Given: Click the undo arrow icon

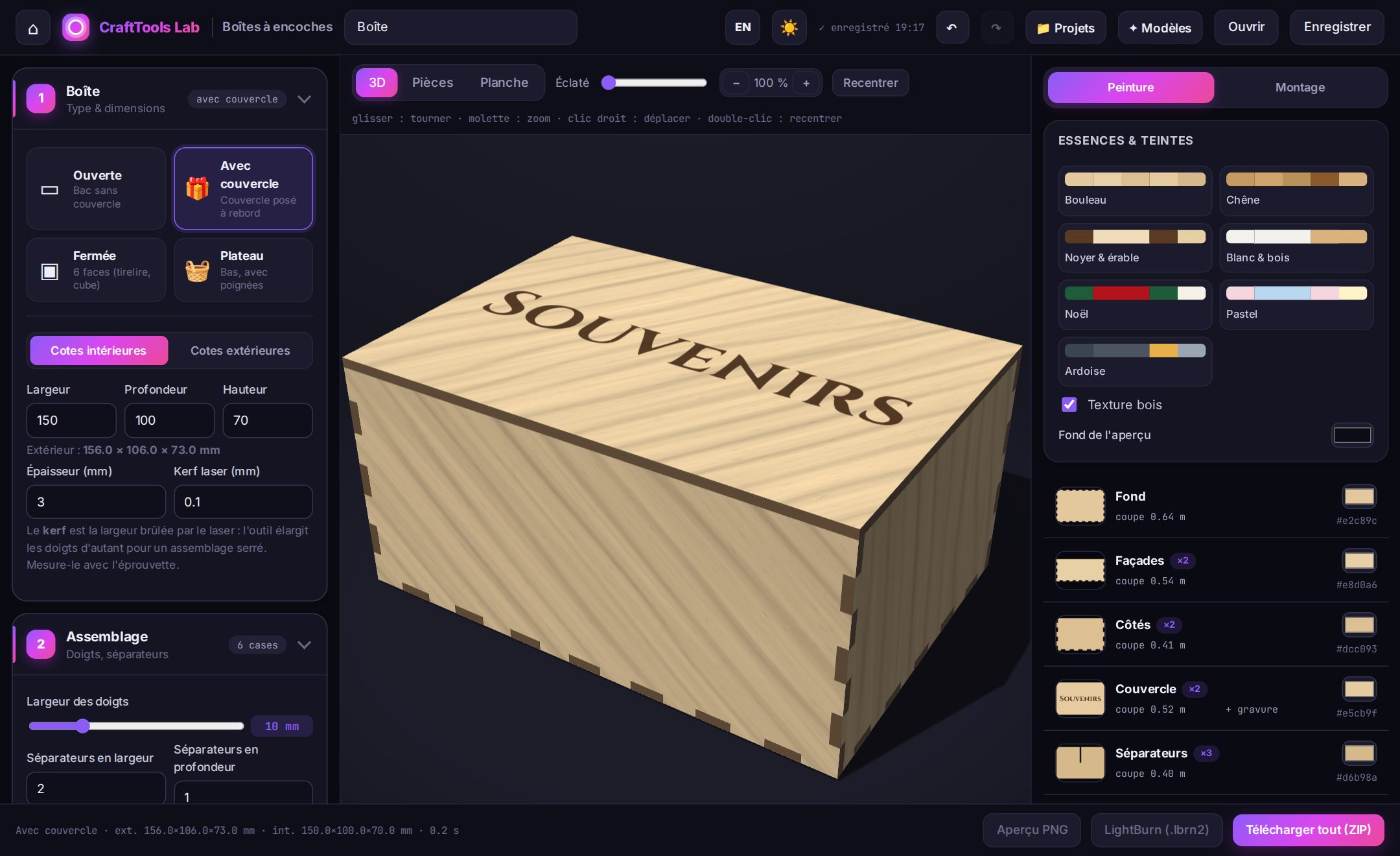Looking at the screenshot, I should (952, 27).
